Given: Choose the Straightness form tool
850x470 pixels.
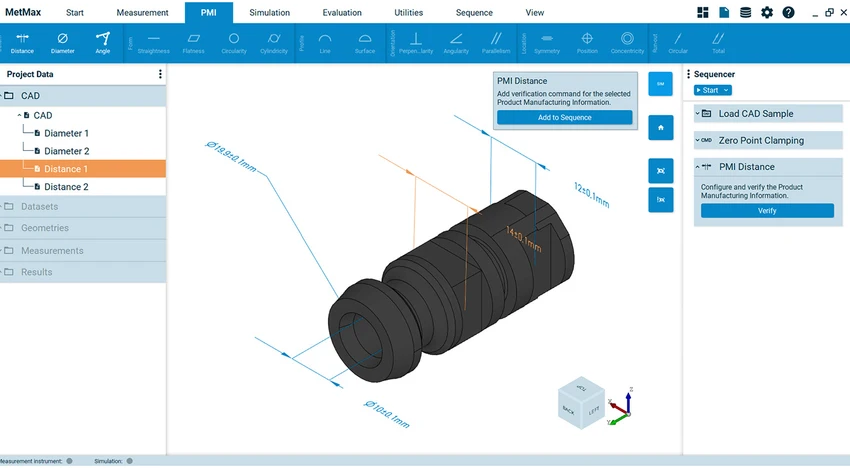Looking at the screenshot, I should 153,43.
